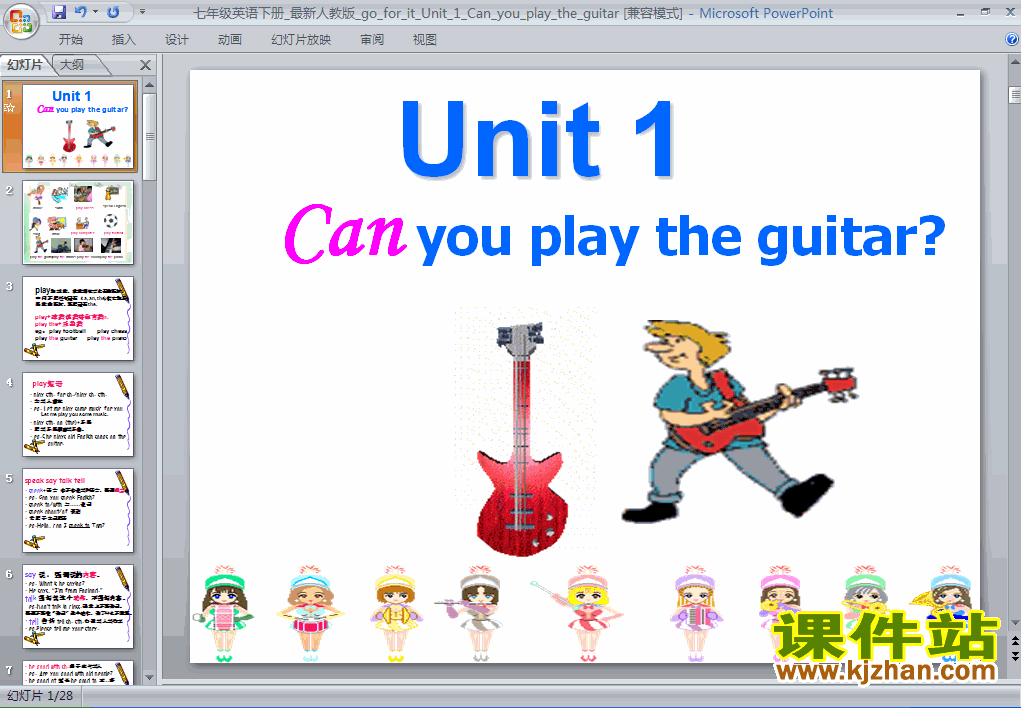Click the Redo icon
Viewport: 1021px width, 708px height.
[x=113, y=12]
